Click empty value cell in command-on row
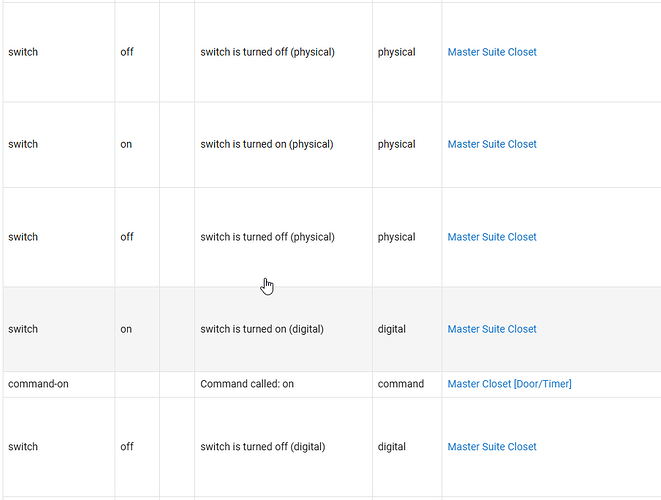Viewport: 661px width, 500px height. coord(137,384)
